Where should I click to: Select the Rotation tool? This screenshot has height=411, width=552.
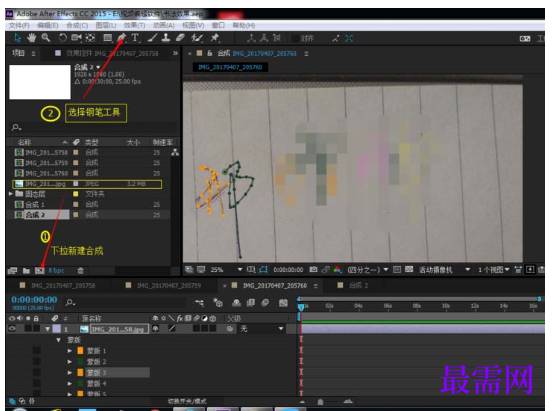point(62,38)
